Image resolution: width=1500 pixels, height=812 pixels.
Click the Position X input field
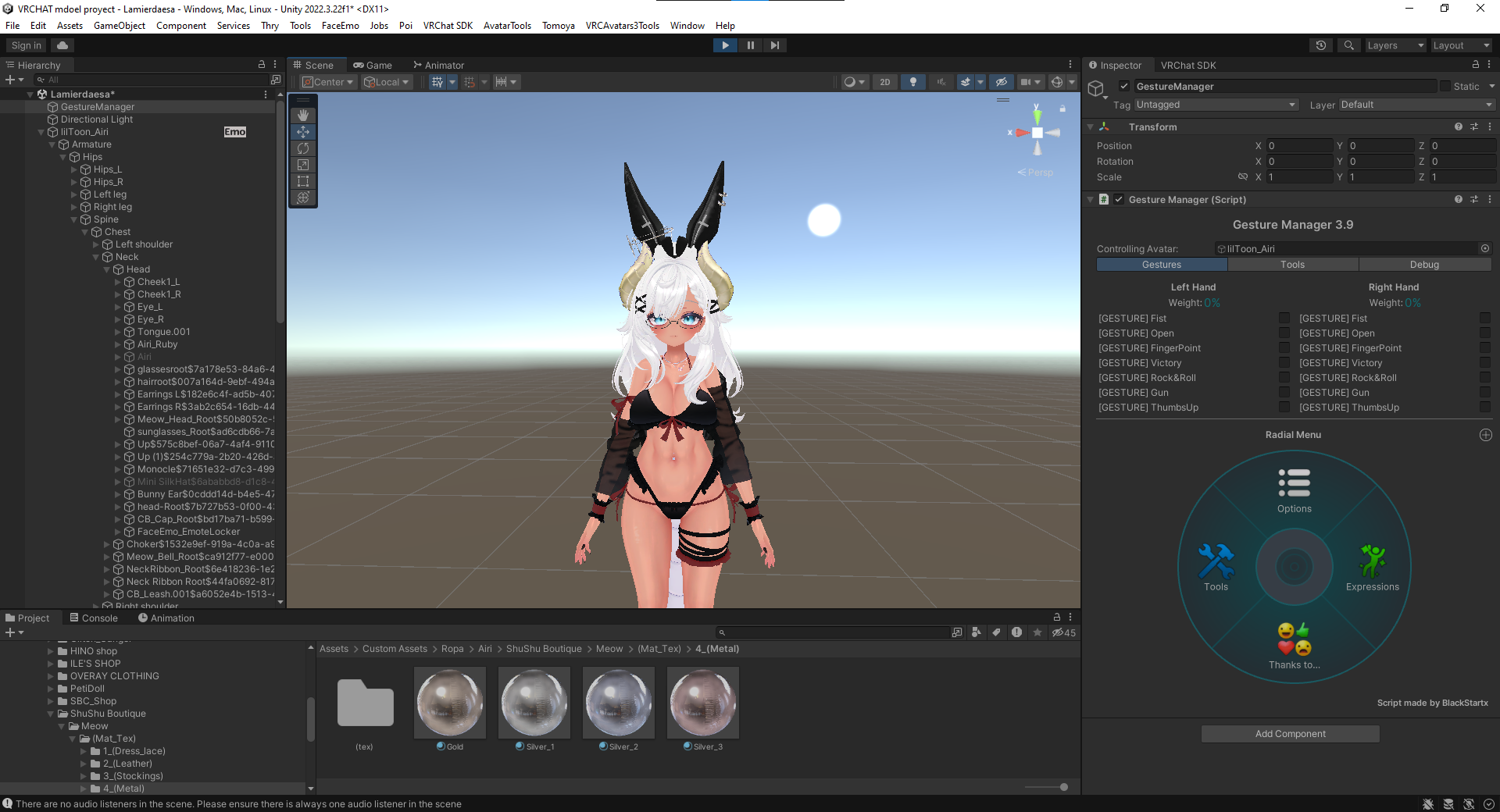(x=1299, y=146)
